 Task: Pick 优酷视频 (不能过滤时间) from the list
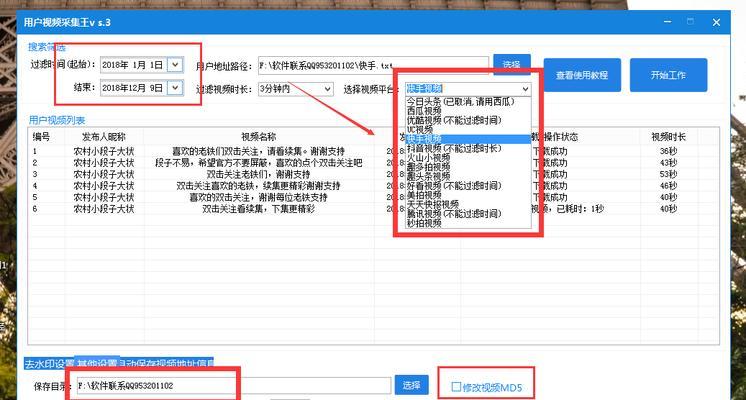[x=454, y=120]
